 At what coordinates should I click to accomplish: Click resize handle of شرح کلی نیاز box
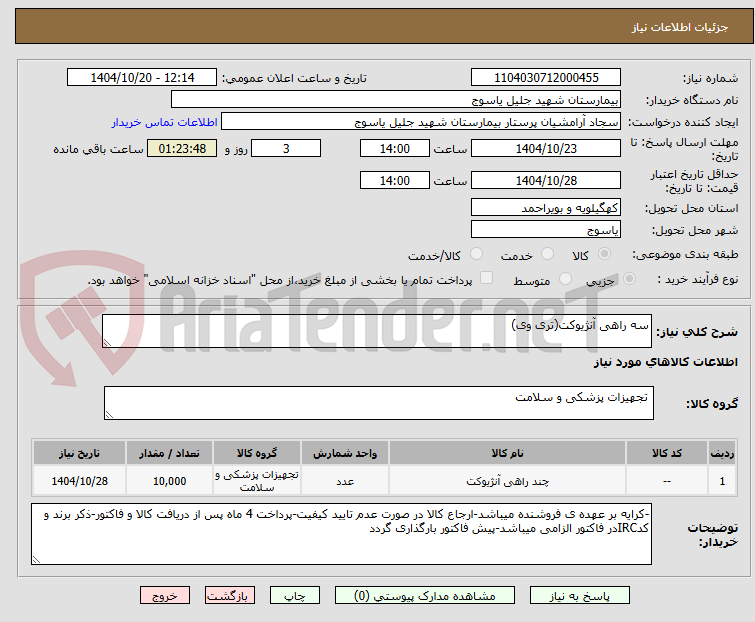tap(107, 343)
